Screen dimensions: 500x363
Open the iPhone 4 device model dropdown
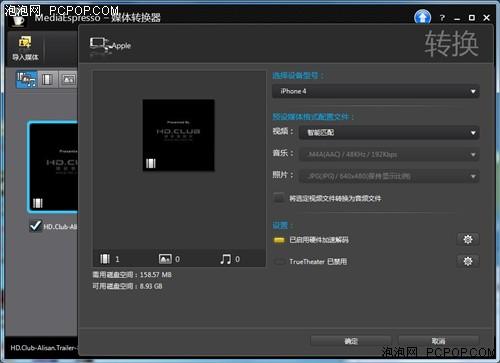376,91
